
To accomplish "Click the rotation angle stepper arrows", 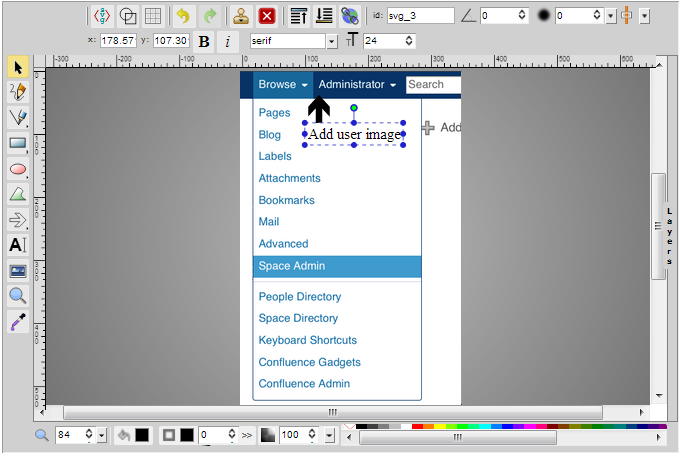I will [x=521, y=16].
